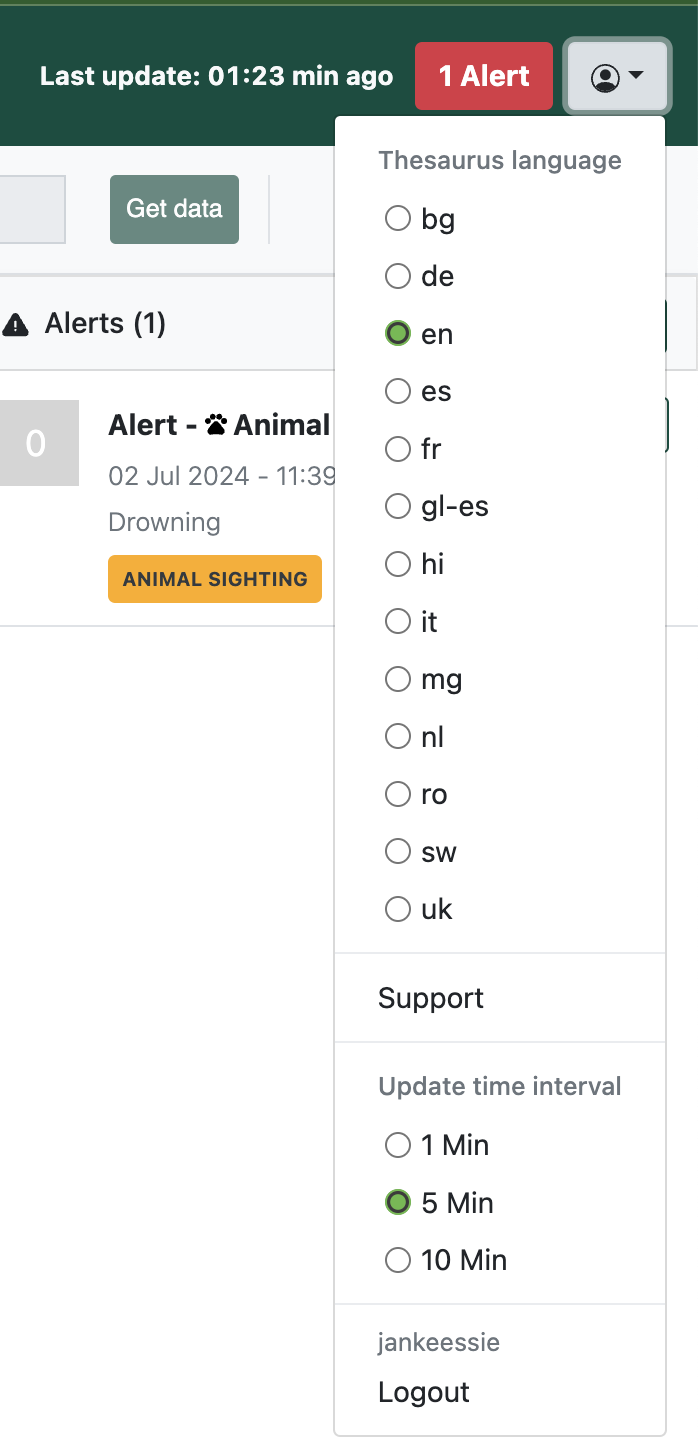Click the red 1 Alert button
This screenshot has width=698, height=1442.
484,76
